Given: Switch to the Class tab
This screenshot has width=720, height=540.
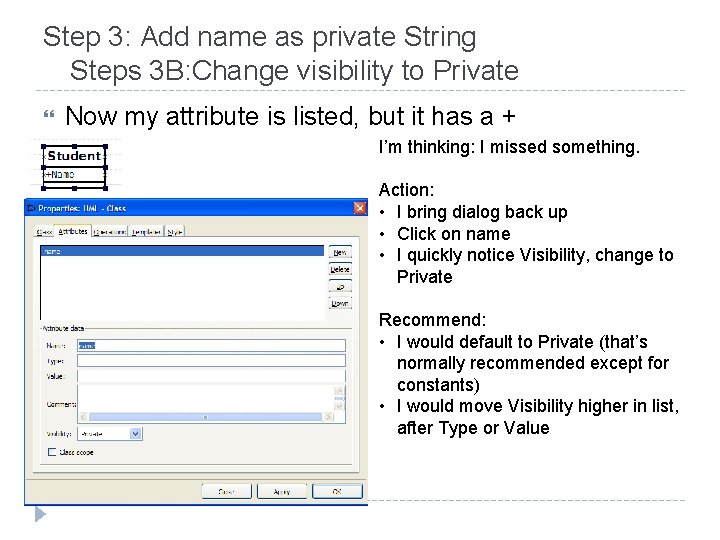Looking at the screenshot, I should (x=44, y=232).
